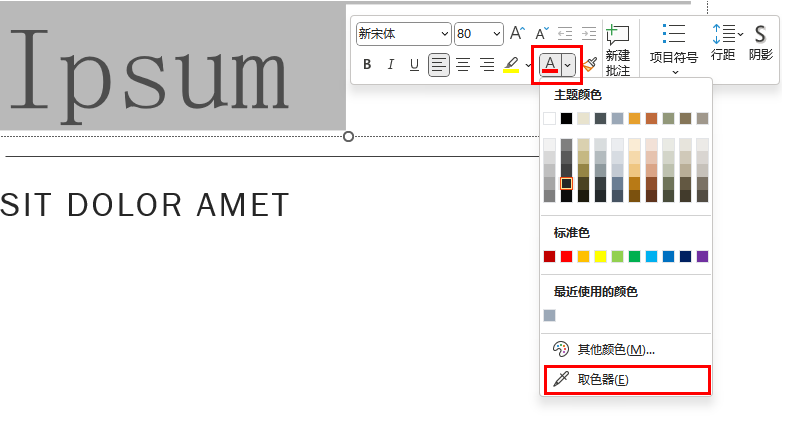
Task: Pick dark navy standard color swatch
Action: (x=685, y=256)
